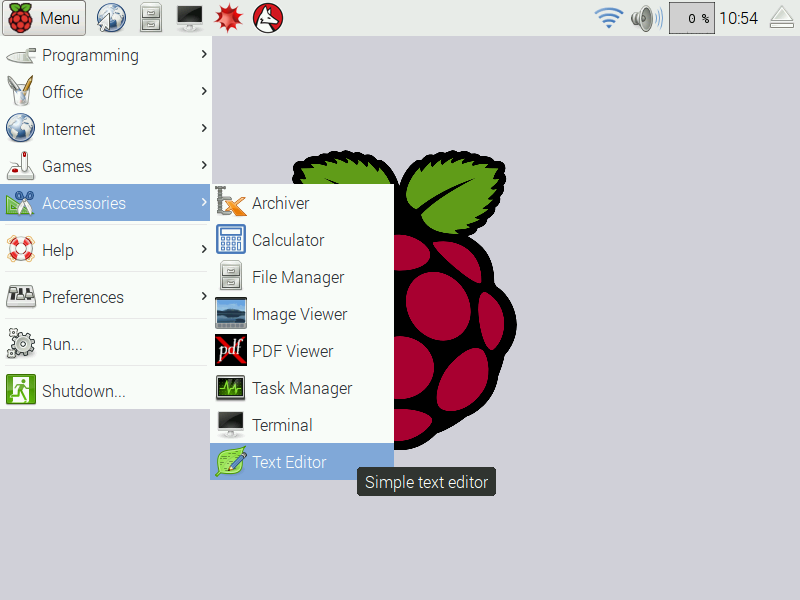Image resolution: width=800 pixels, height=600 pixels.
Task: Click the Preferences icon in menu
Action: [x=20, y=296]
